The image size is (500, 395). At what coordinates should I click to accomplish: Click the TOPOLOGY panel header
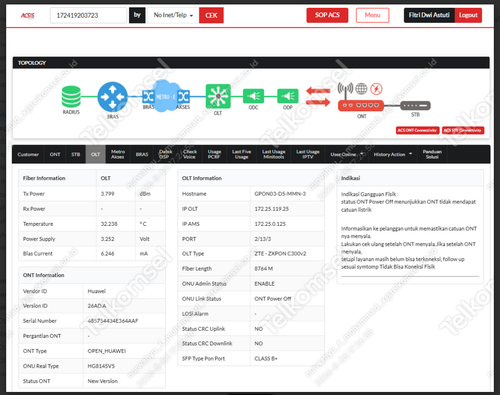pyautogui.click(x=251, y=63)
